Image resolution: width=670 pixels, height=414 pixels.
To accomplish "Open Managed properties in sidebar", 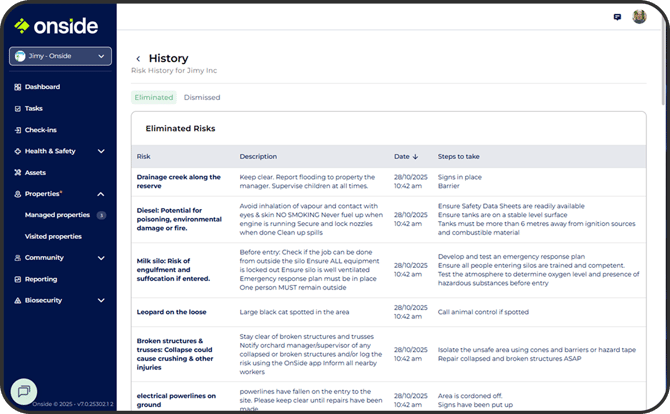I will pyautogui.click(x=57, y=215).
